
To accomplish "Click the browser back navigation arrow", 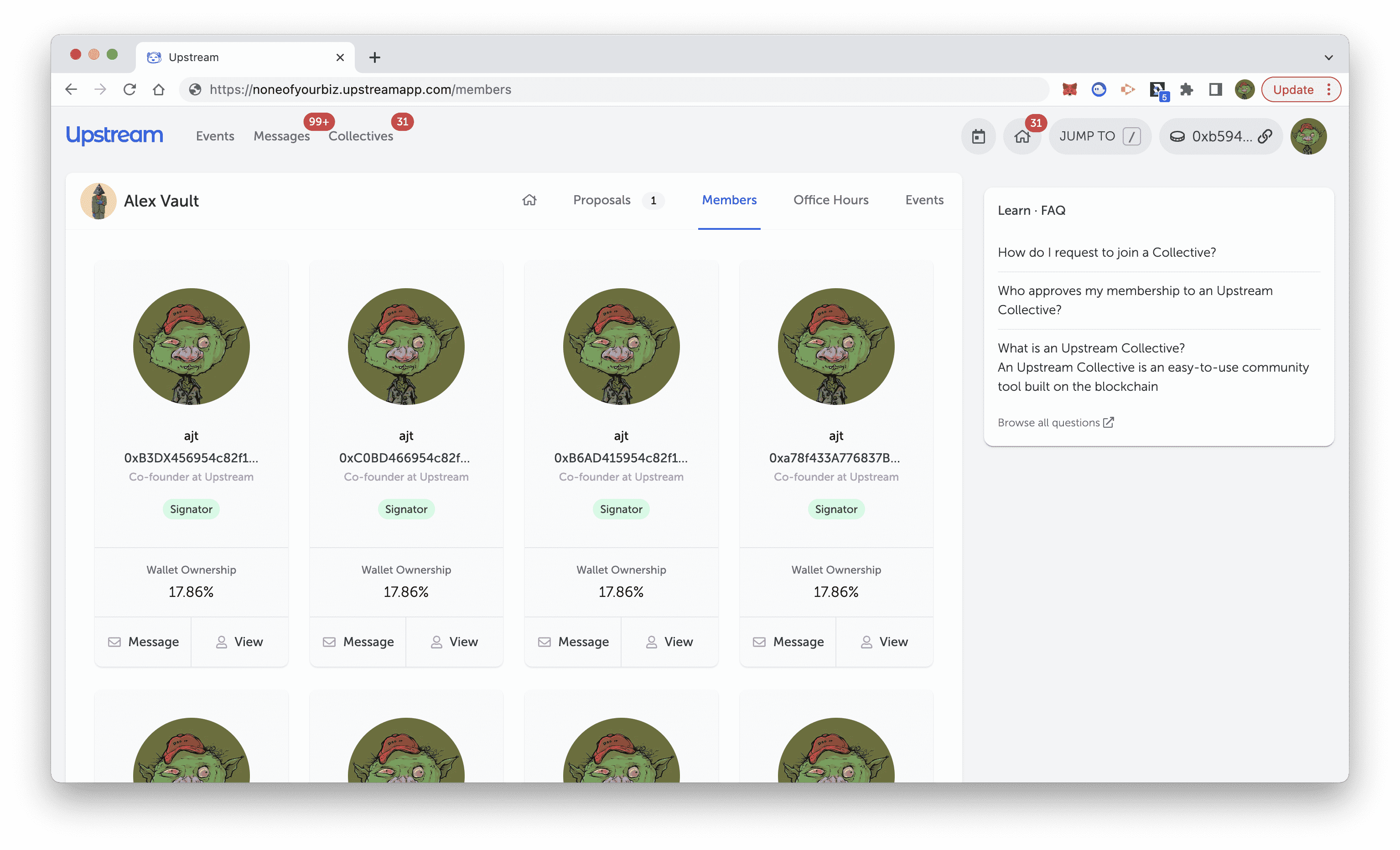I will (x=71, y=90).
